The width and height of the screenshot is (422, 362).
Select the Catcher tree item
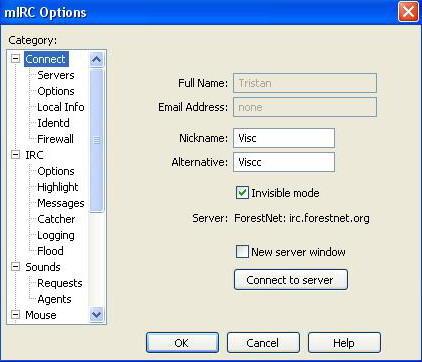click(56, 219)
